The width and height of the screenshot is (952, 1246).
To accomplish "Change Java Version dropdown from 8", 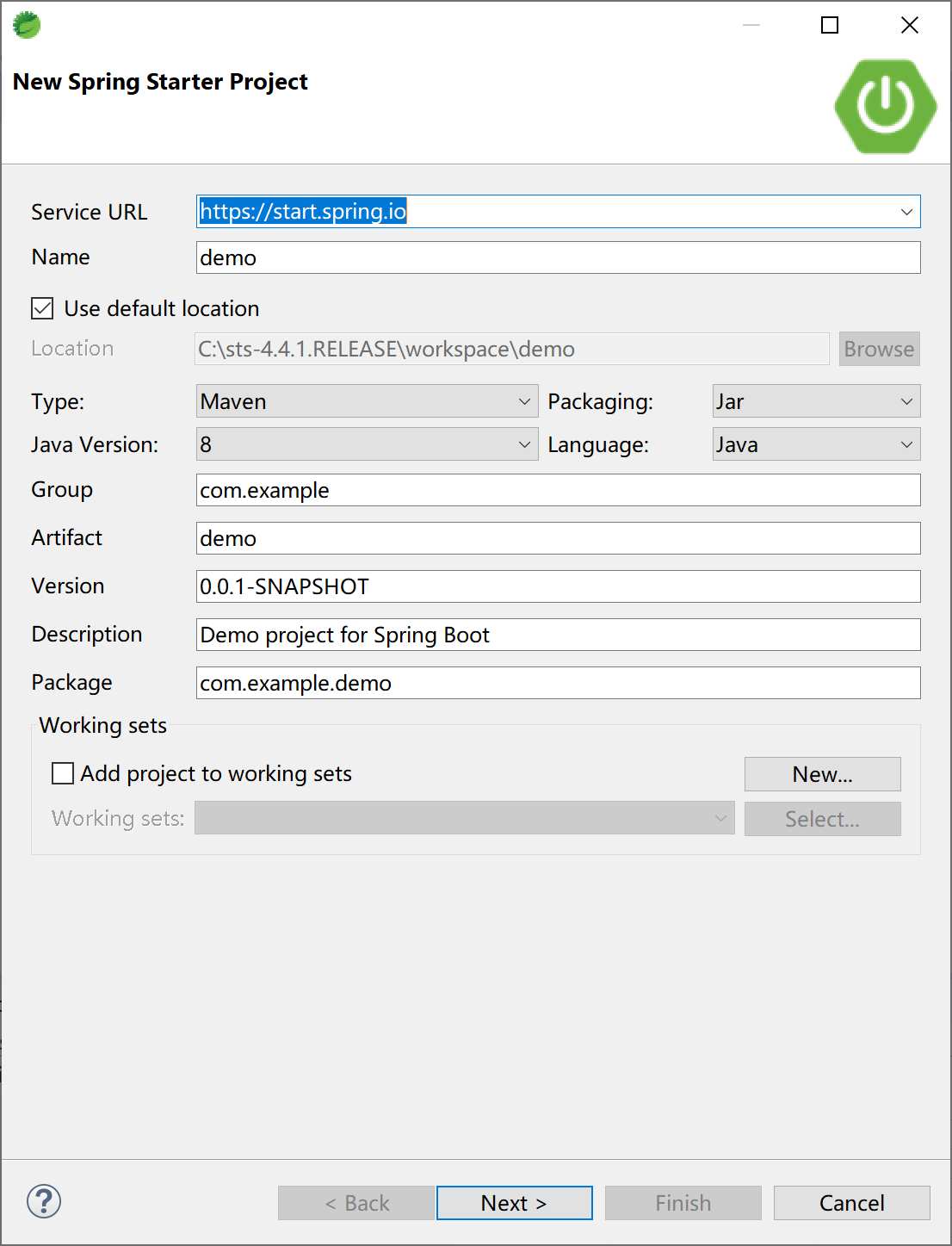I will (367, 444).
